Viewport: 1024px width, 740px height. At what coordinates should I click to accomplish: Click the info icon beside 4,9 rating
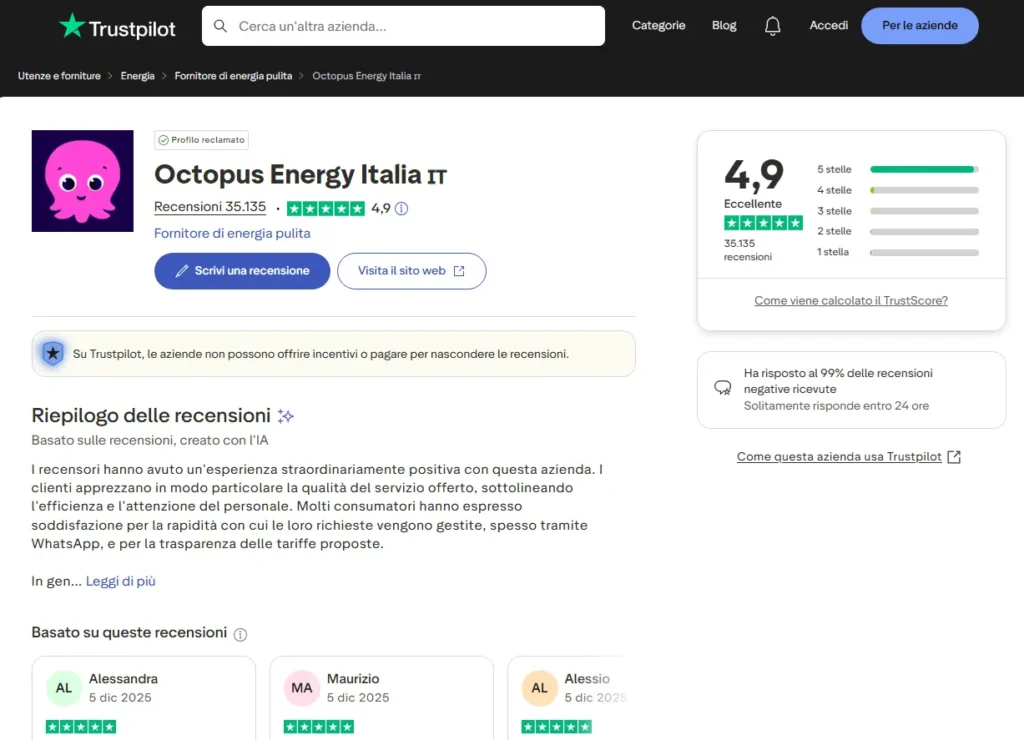(402, 209)
